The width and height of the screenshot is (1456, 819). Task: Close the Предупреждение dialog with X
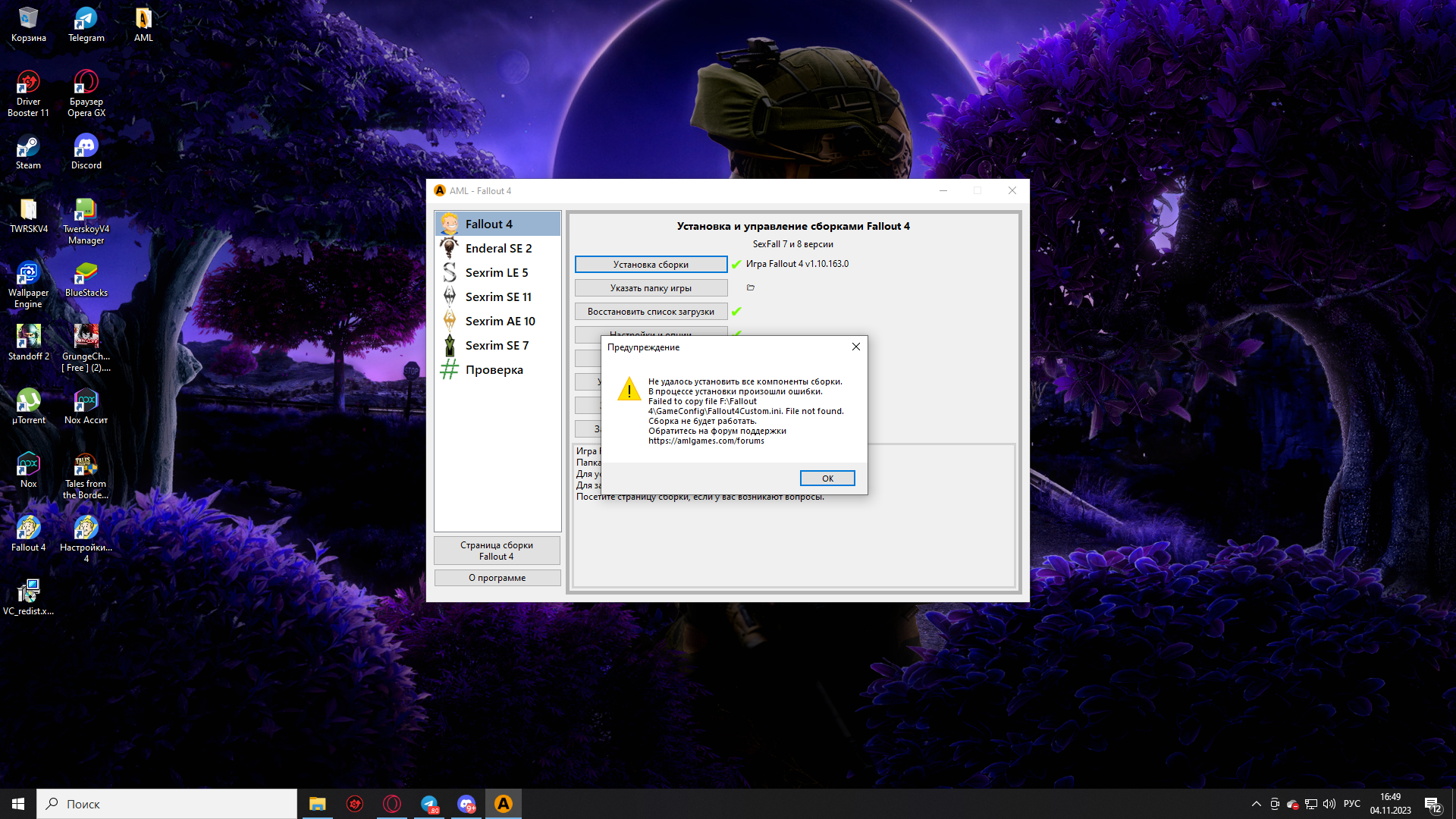[855, 347]
